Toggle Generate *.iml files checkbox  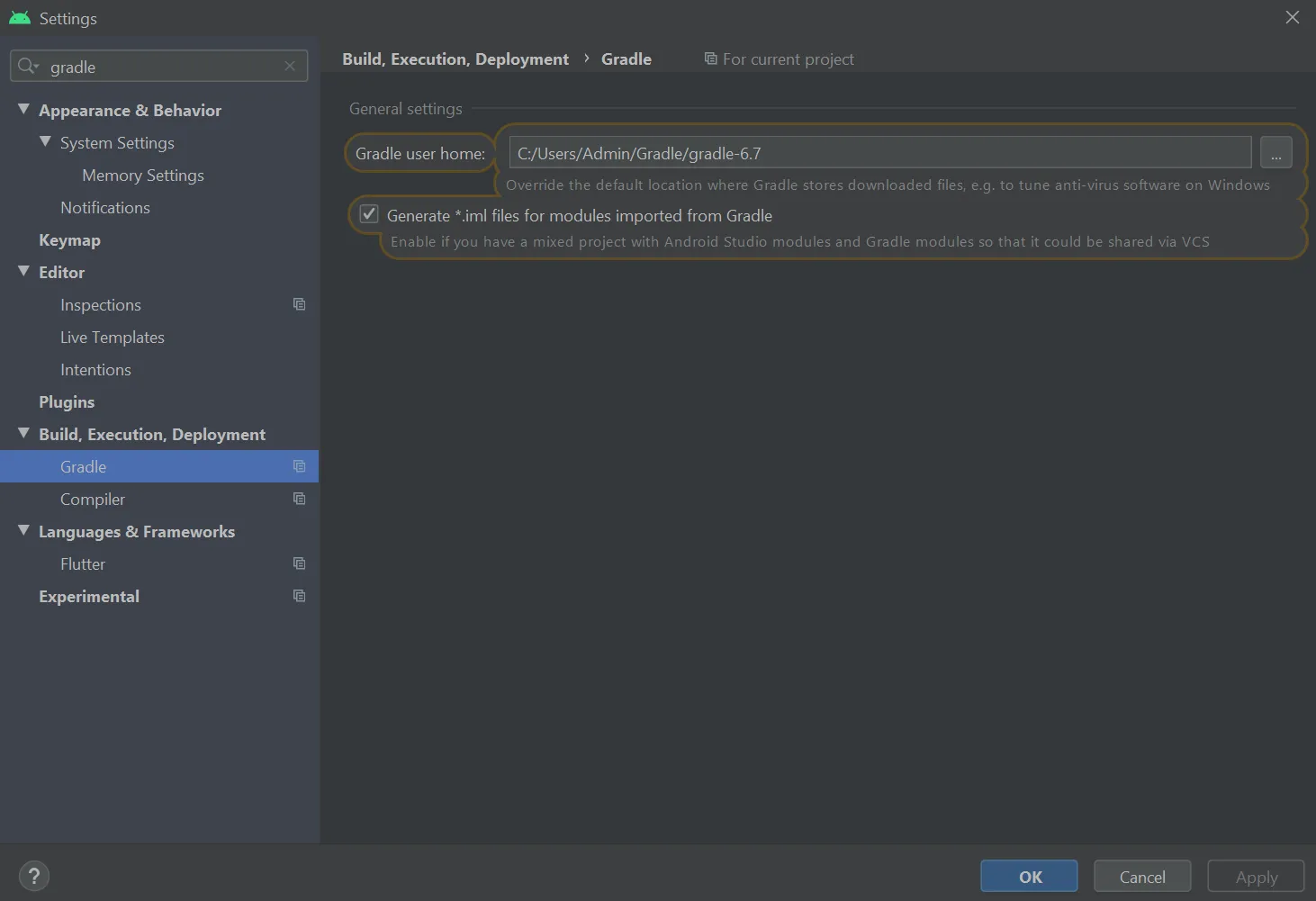(x=369, y=214)
